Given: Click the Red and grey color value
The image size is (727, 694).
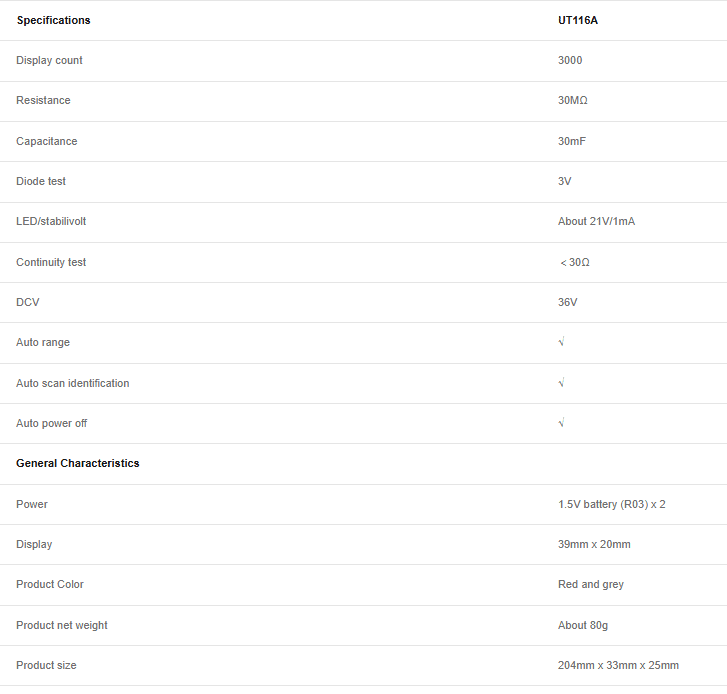Looking at the screenshot, I should click(590, 585).
